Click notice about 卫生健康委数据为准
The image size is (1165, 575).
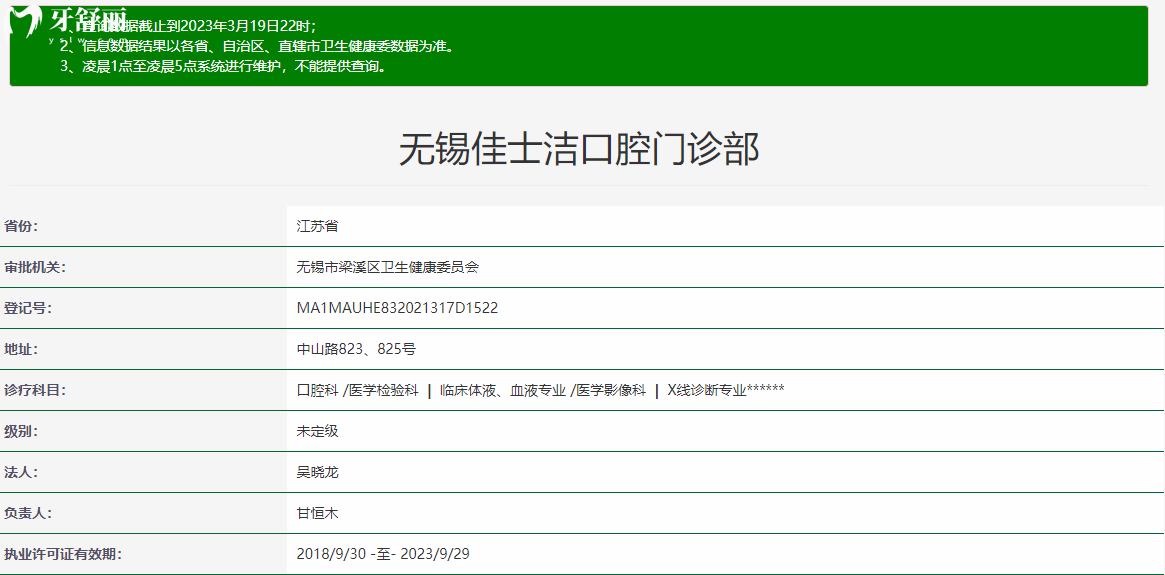[x=256, y=47]
